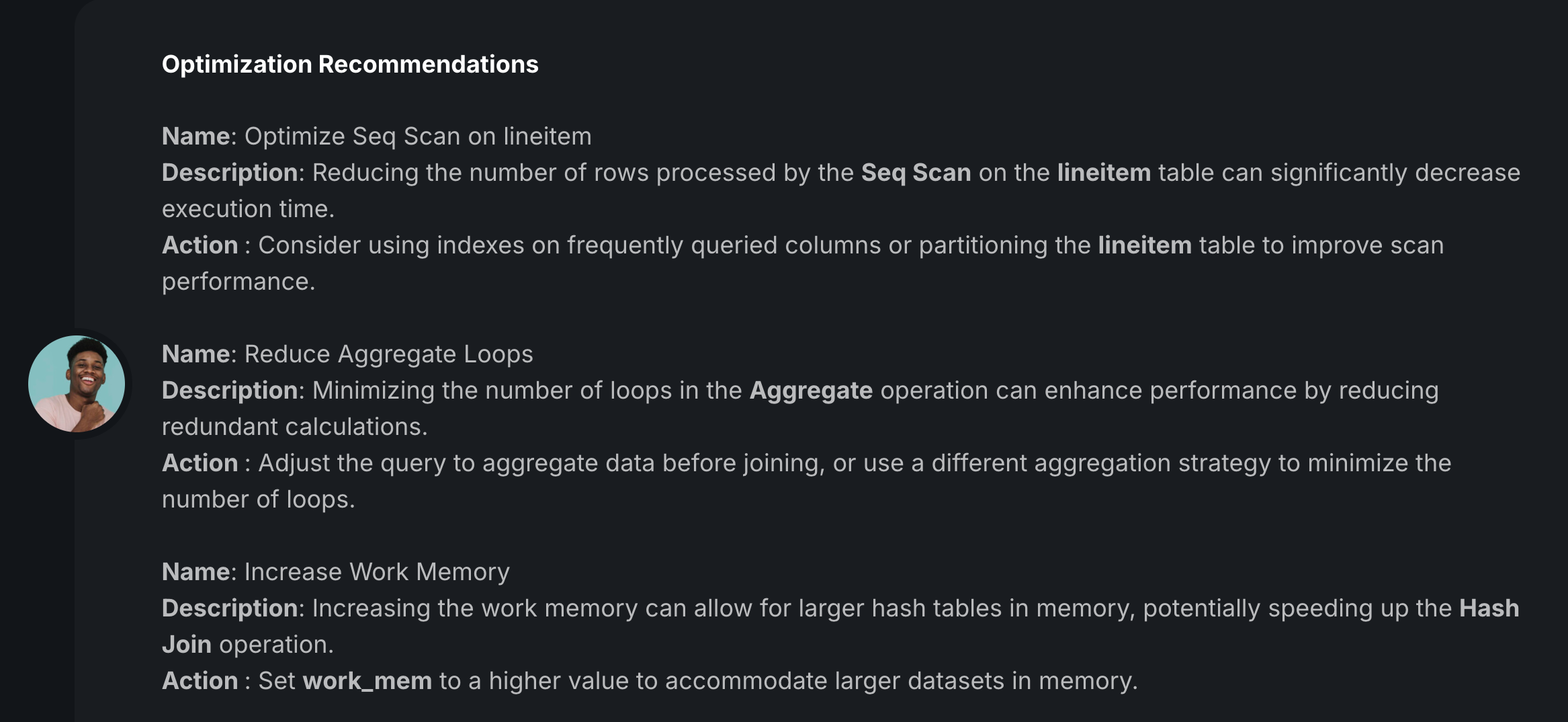Click the bold 'Join' word
The width and height of the screenshot is (1568, 722).
coord(187,645)
